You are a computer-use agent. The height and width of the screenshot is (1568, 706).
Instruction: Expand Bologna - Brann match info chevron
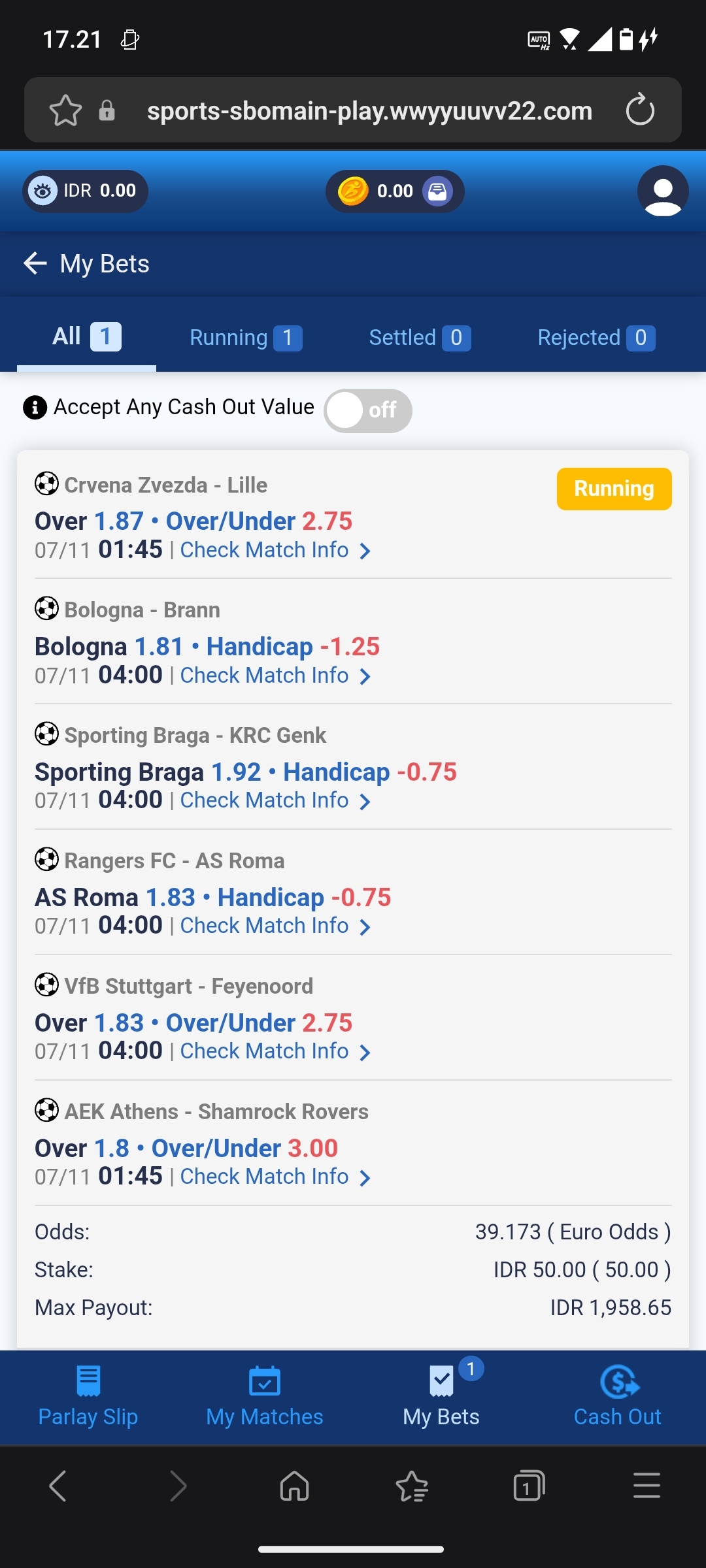pos(365,677)
